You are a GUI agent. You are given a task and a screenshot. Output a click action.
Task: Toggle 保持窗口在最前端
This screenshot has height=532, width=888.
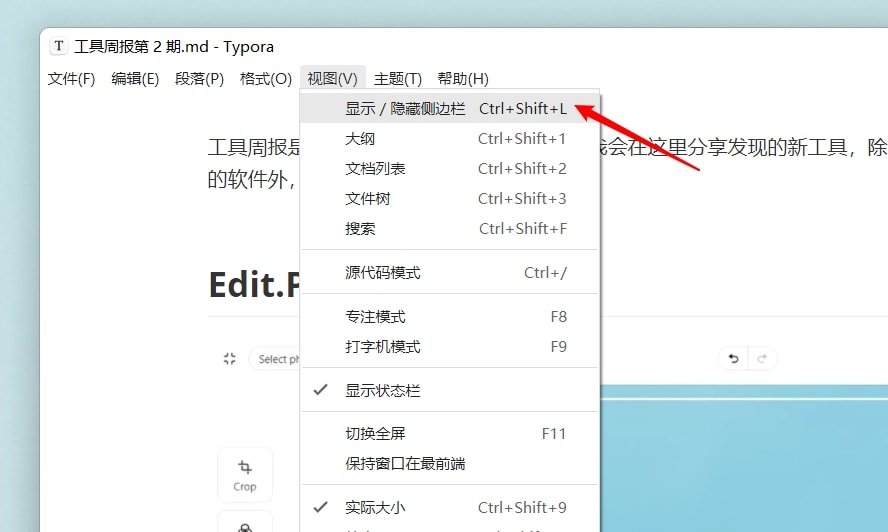click(x=450, y=463)
